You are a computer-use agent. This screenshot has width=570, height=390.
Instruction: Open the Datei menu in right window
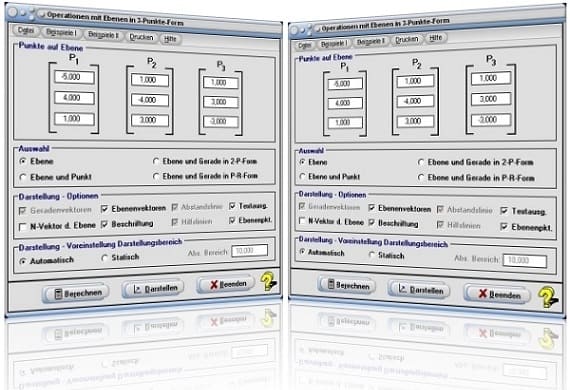304,45
